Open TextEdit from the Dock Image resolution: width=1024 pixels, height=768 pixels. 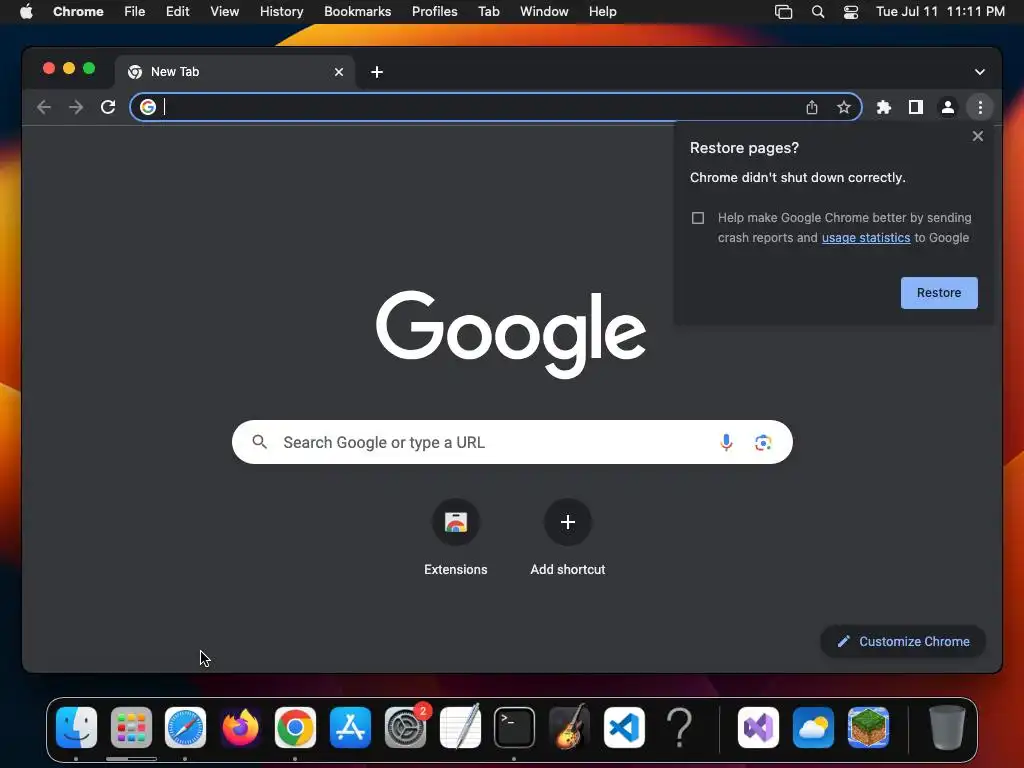460,728
